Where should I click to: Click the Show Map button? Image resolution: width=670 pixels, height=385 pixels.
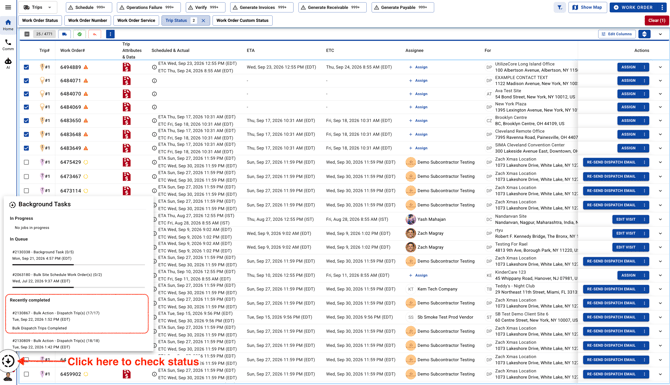588,7
